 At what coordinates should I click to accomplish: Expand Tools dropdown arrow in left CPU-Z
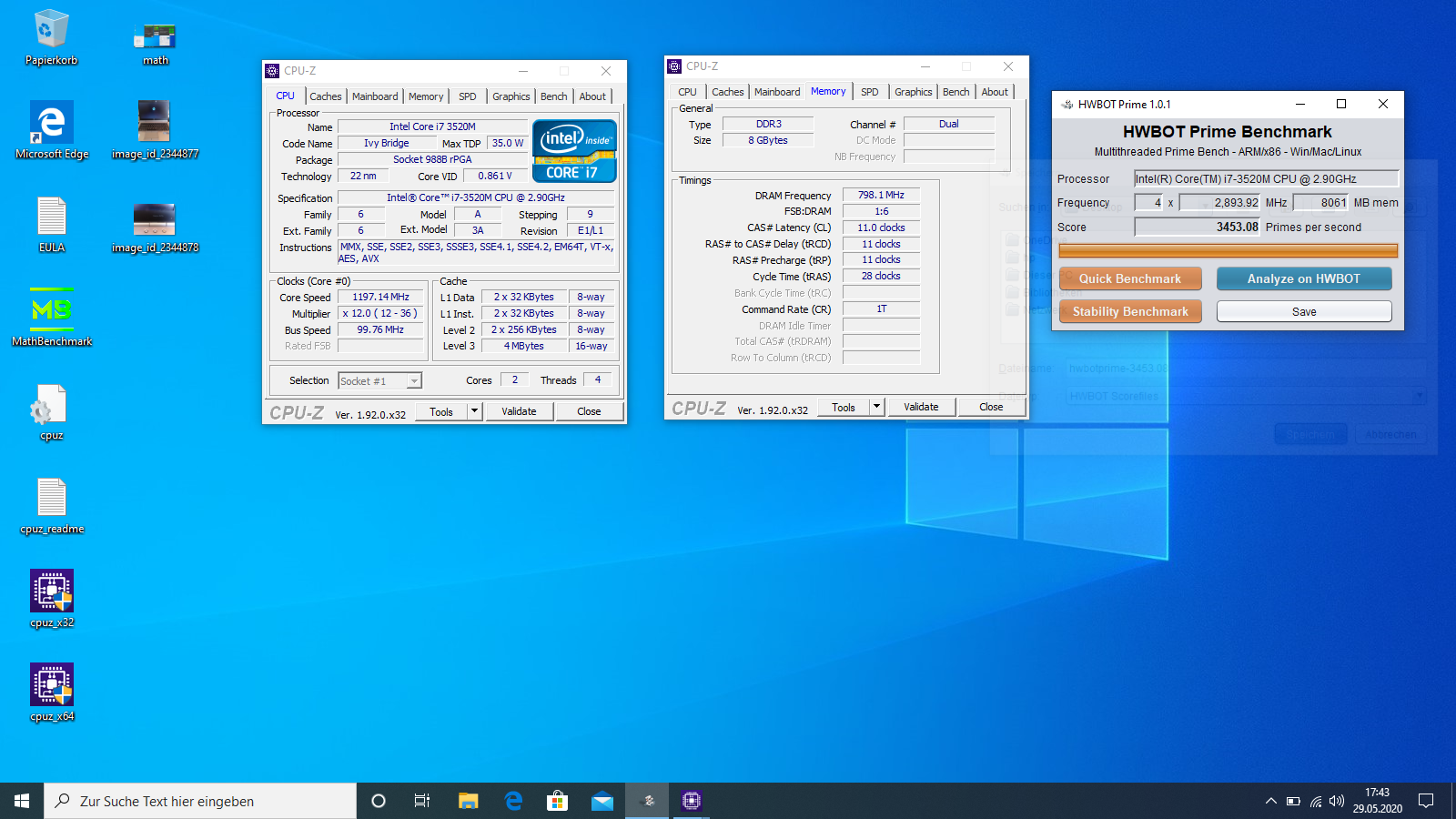click(474, 411)
